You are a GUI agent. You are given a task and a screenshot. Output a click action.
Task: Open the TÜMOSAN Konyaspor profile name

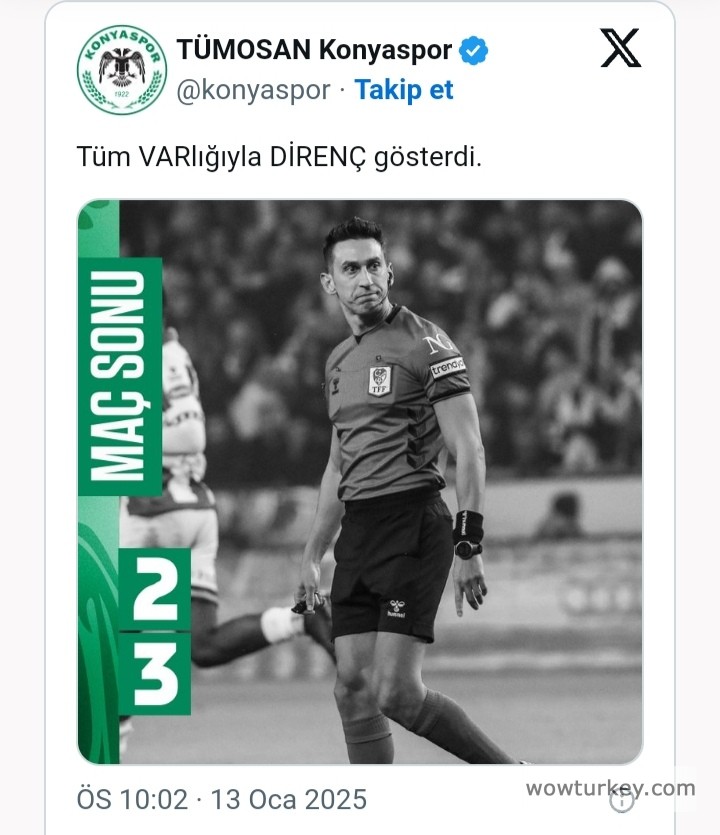[314, 50]
